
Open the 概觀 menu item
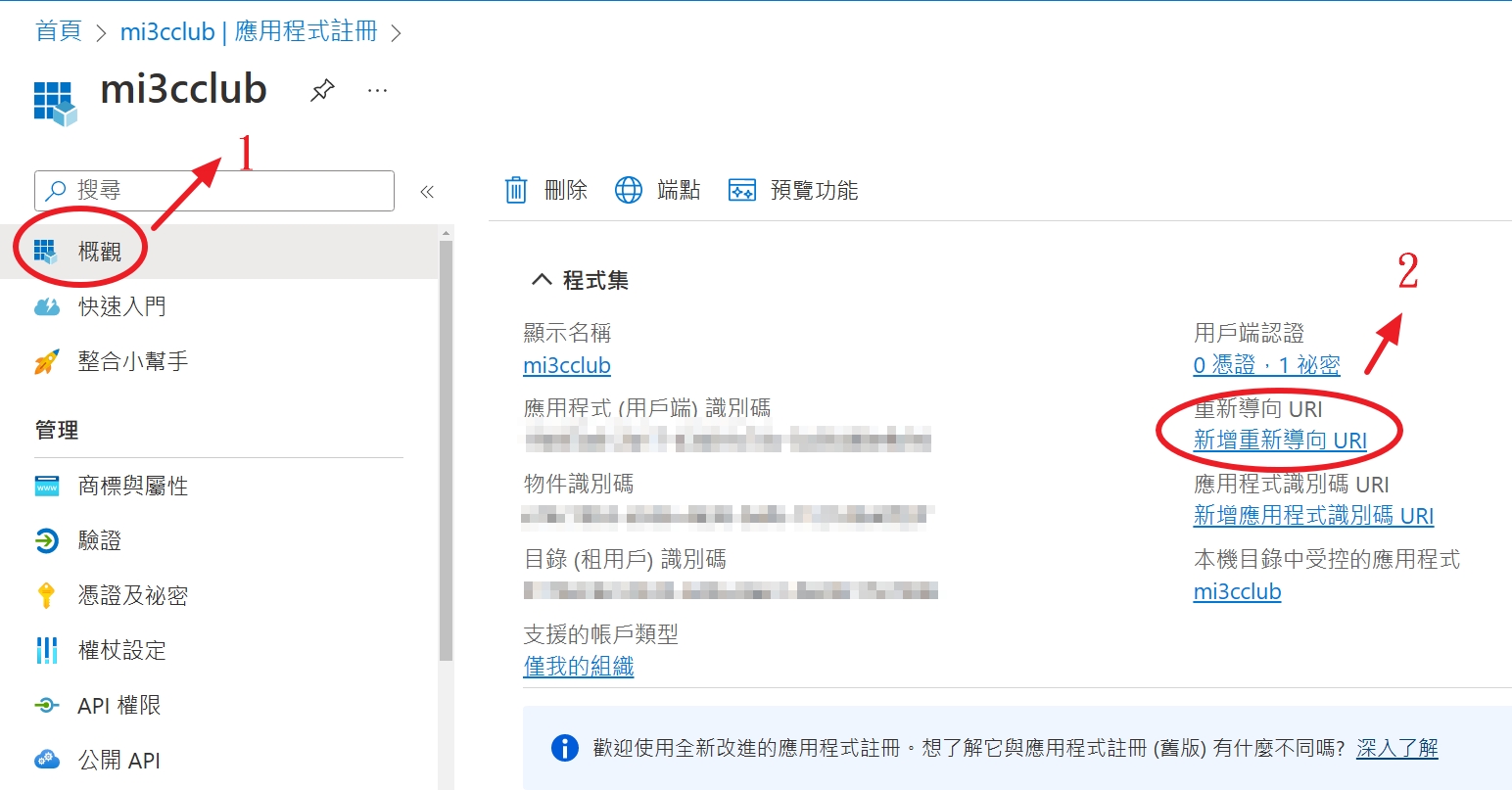218,252
